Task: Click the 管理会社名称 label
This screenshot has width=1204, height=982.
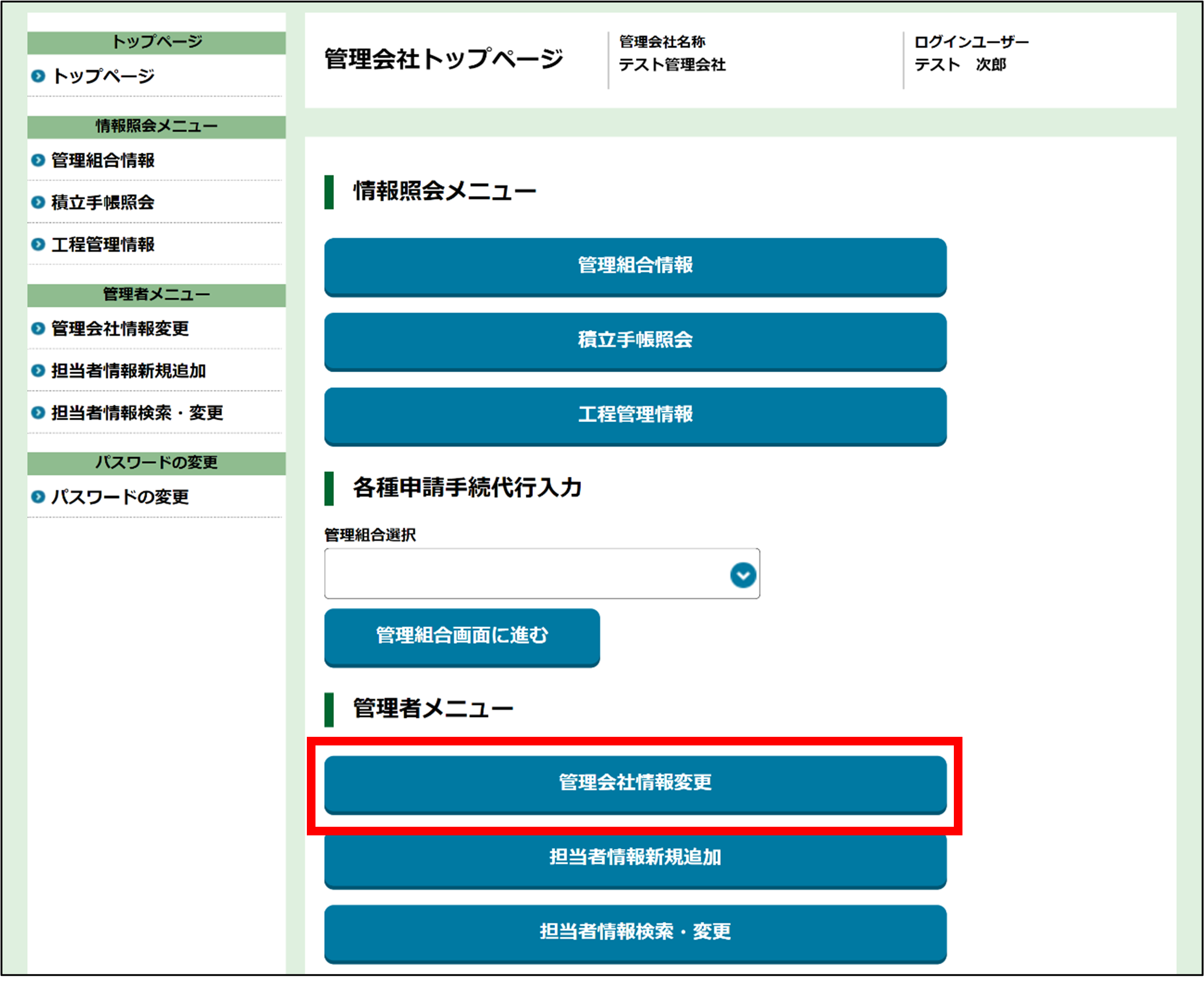Action: tap(662, 42)
